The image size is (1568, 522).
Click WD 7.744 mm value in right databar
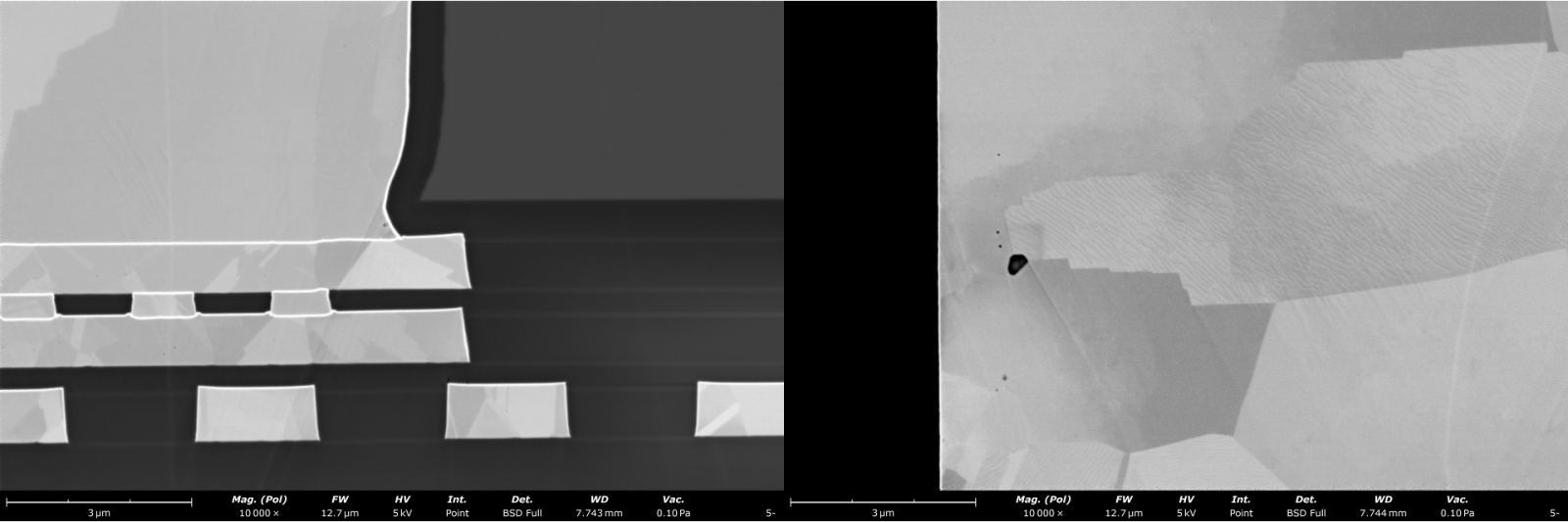coord(1383,513)
